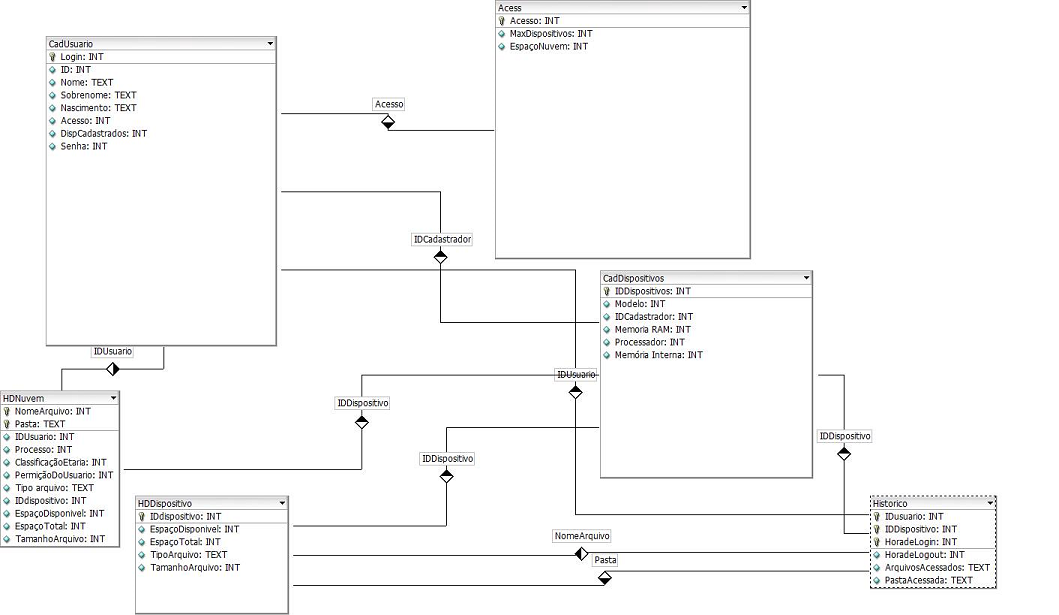Click the primary key icon next to Acesso: INT

coord(502,20)
